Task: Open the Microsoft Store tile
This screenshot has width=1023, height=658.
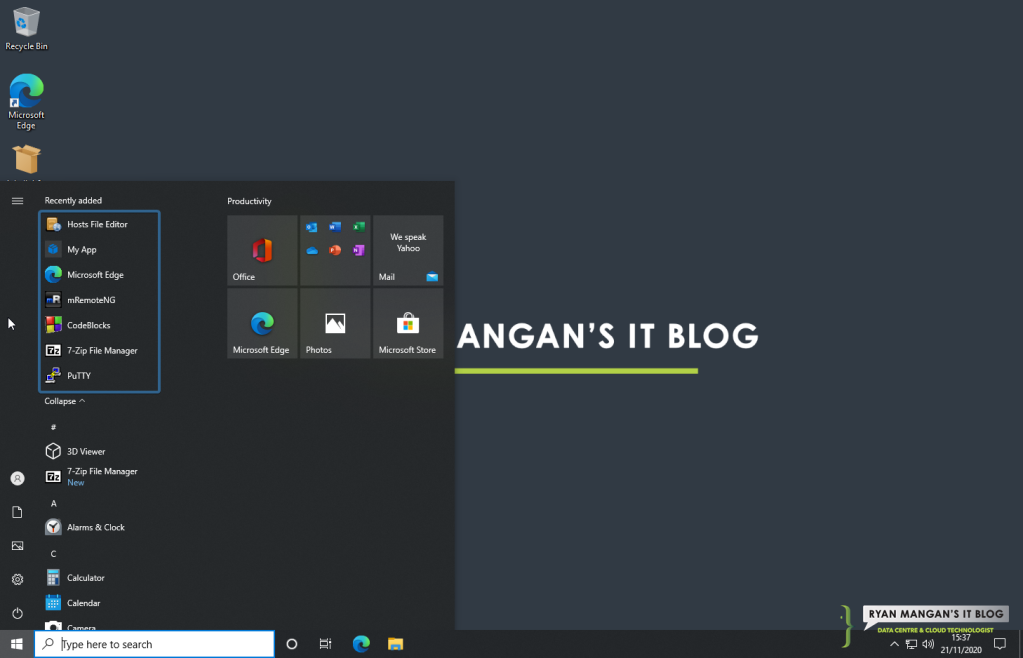Action: (x=408, y=323)
